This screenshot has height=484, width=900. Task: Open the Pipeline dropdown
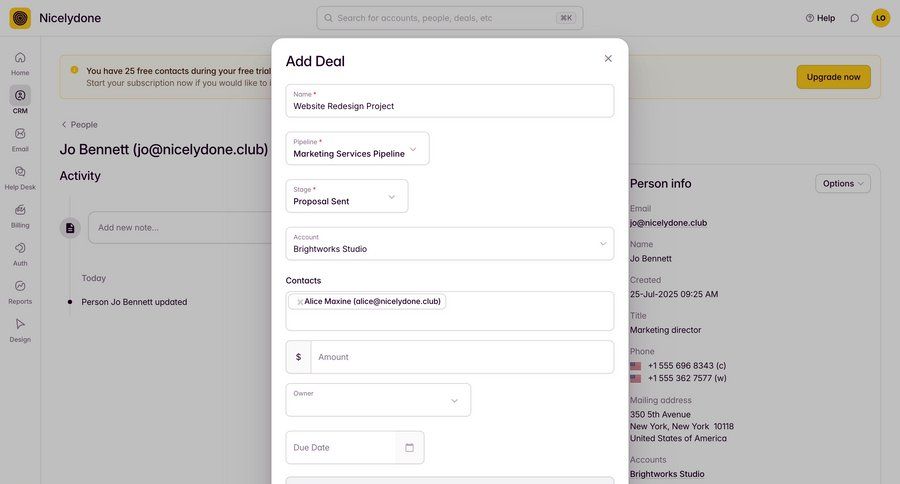pyautogui.click(x=357, y=148)
